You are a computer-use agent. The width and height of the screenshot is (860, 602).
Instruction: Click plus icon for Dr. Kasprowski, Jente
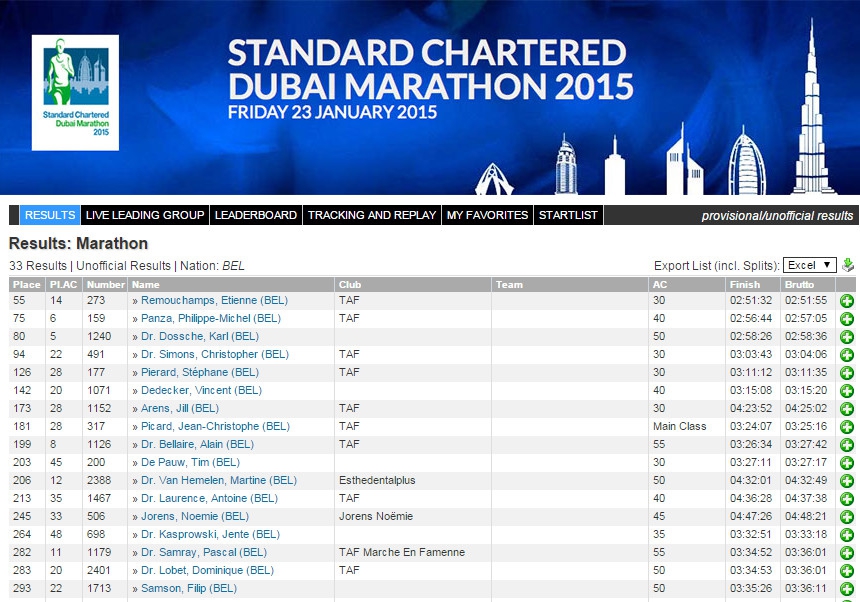point(847,535)
